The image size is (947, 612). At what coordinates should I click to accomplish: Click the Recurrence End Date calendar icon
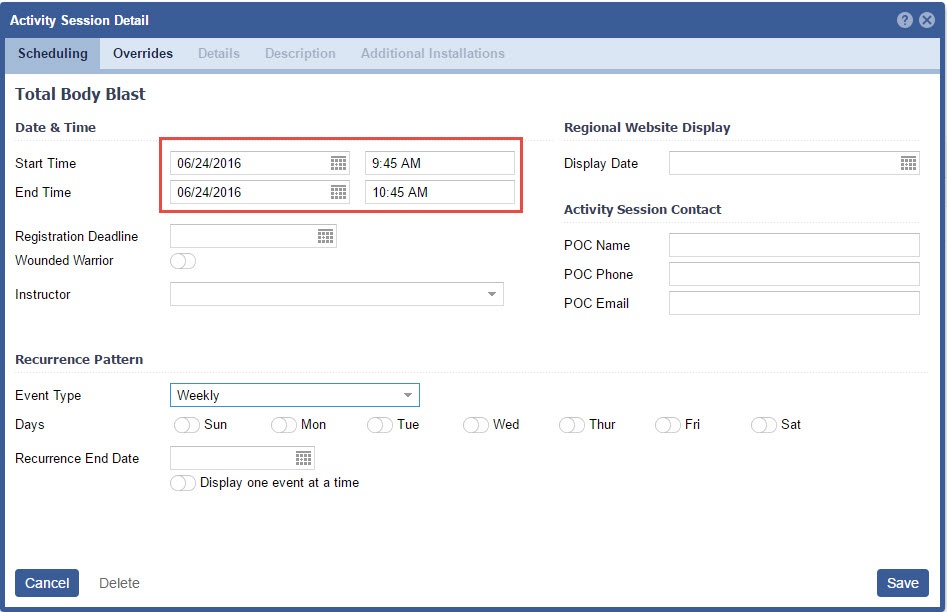click(x=303, y=458)
